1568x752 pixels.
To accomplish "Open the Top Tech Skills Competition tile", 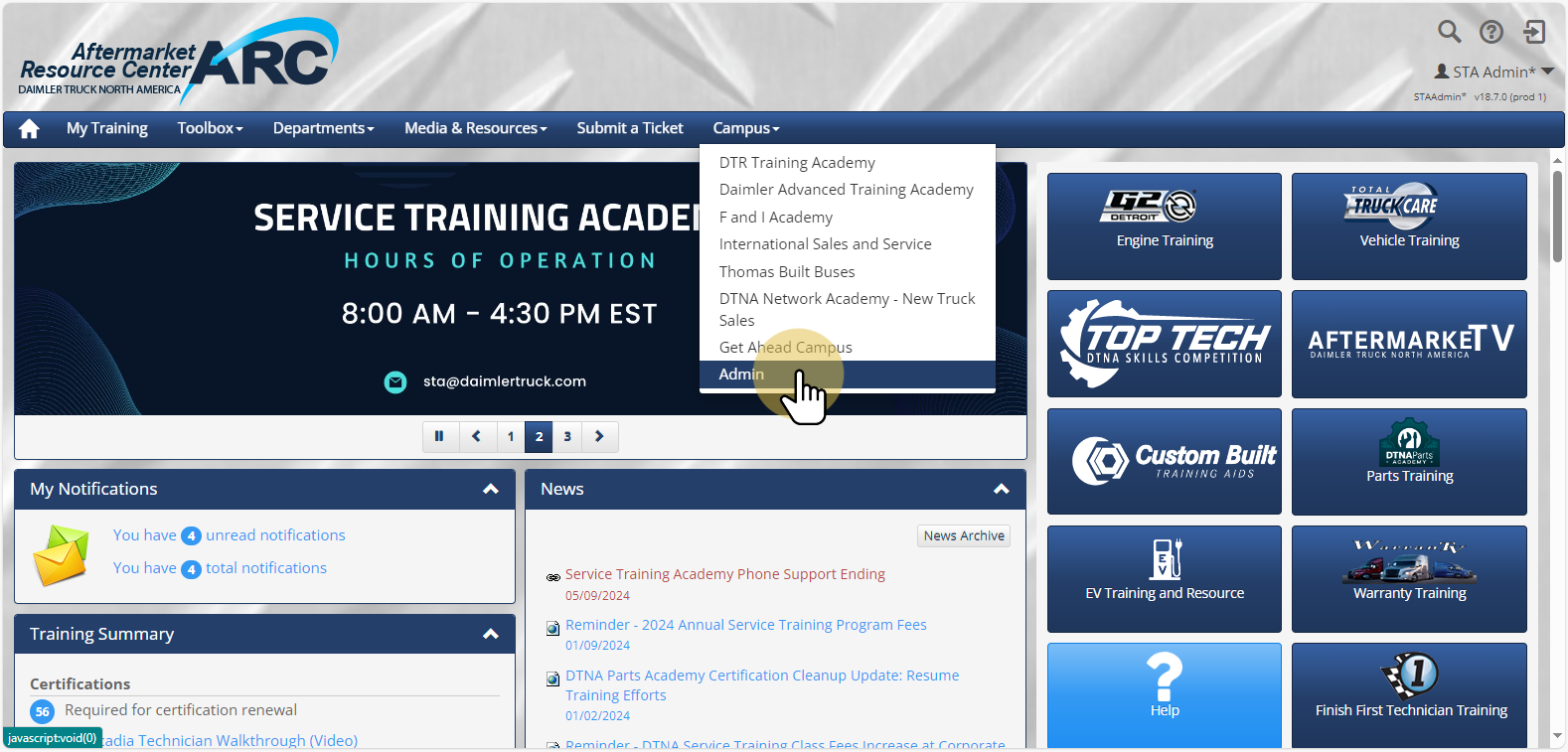I will point(1165,344).
